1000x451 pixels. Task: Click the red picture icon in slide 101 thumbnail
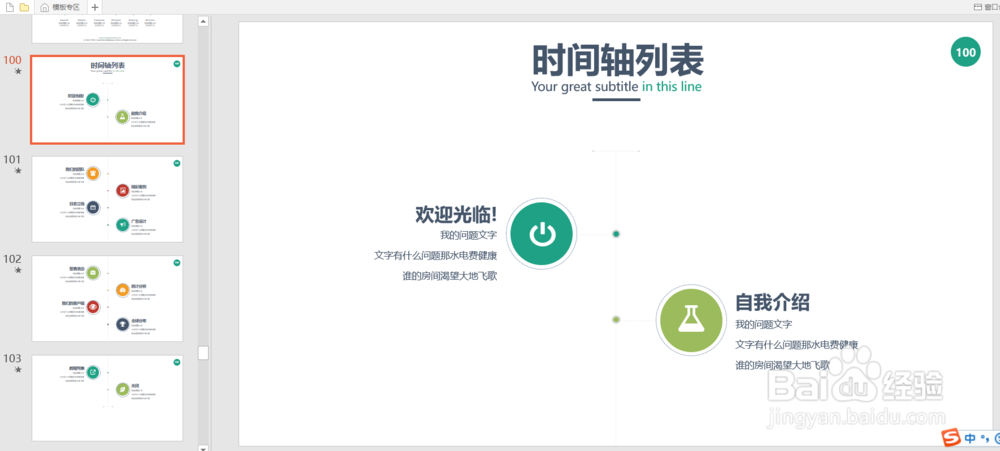coord(122,189)
